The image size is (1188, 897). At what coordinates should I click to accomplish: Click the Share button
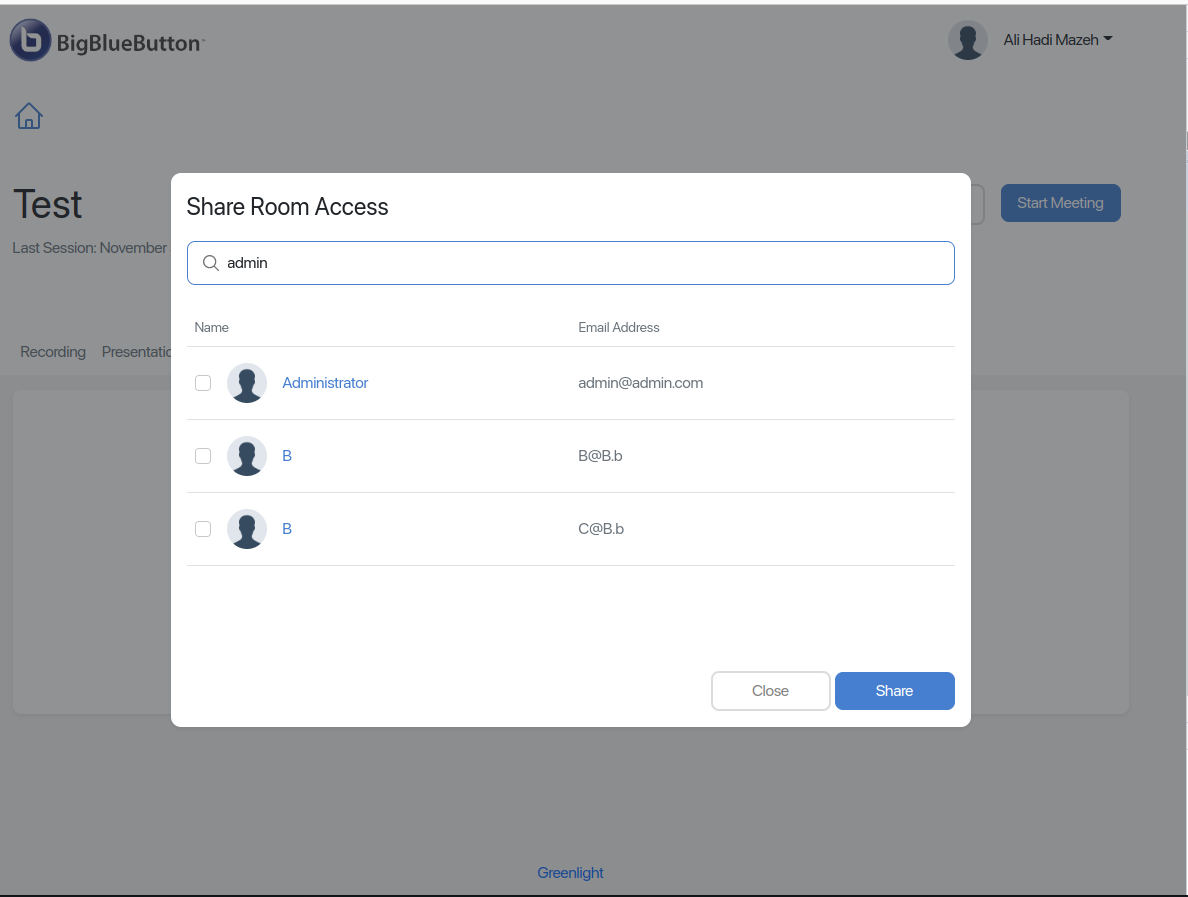(x=894, y=690)
